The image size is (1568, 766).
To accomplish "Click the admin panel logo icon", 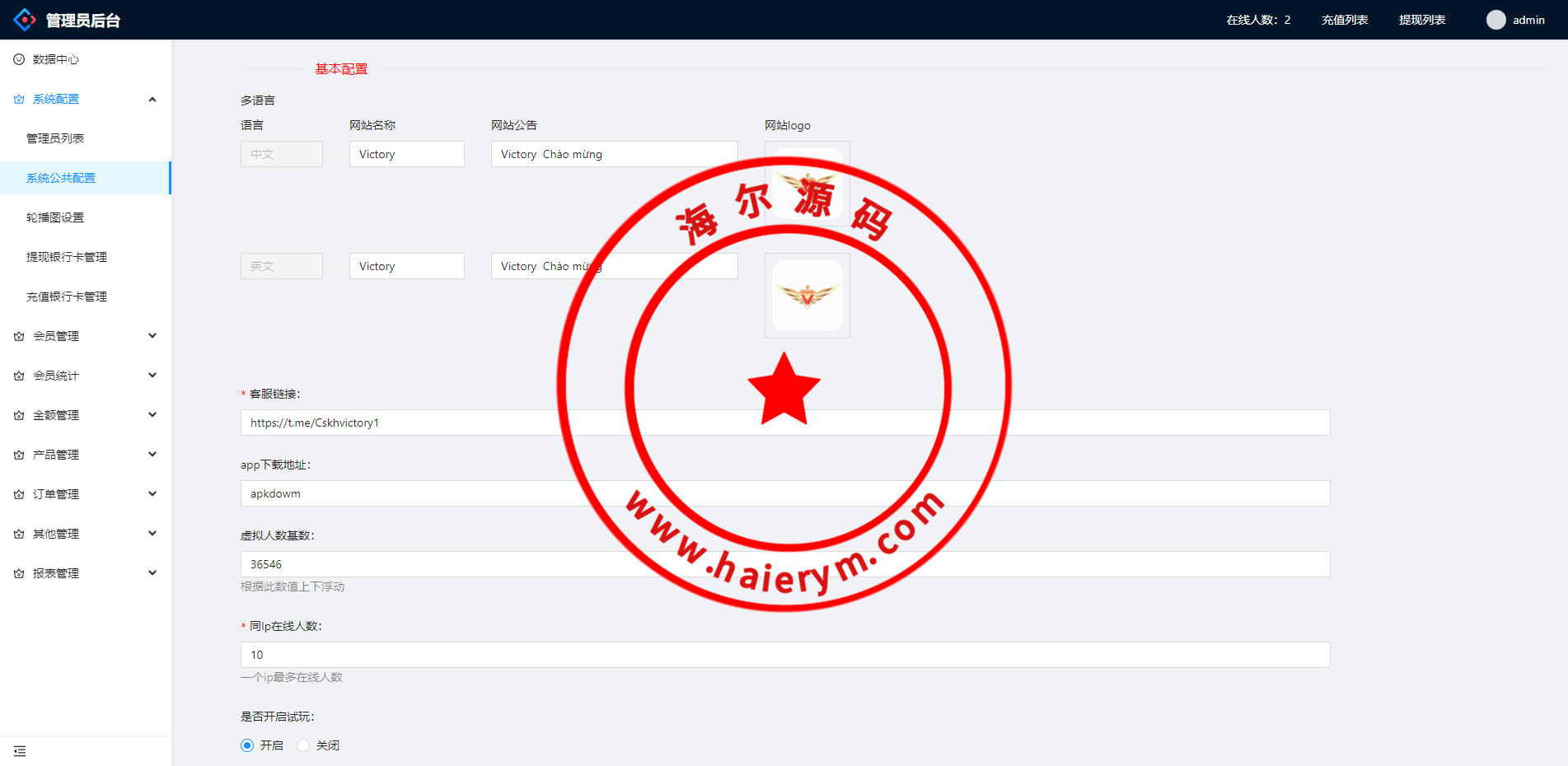I will (25, 20).
